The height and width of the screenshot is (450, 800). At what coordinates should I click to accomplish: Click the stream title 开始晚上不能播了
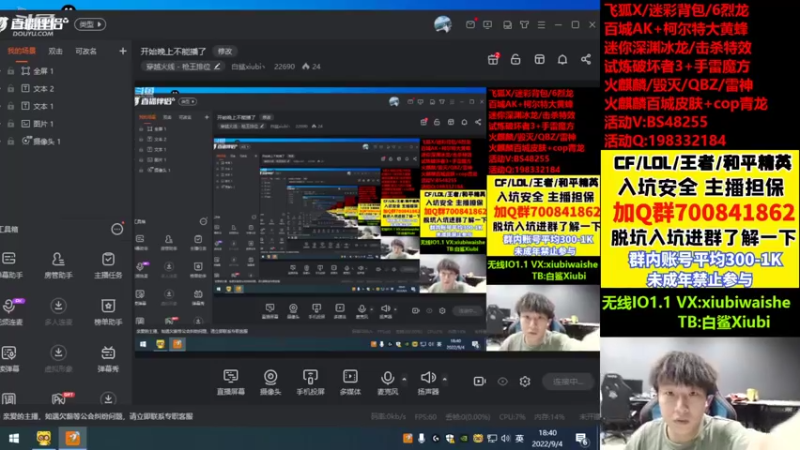coord(173,51)
